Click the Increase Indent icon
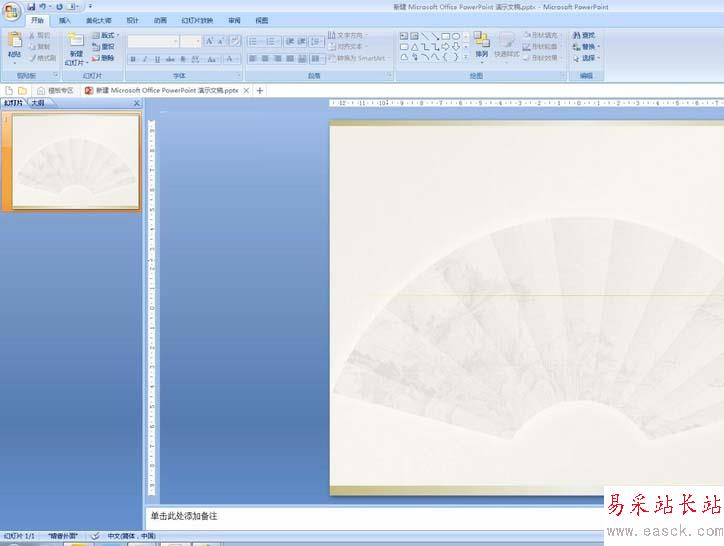 tap(302, 42)
